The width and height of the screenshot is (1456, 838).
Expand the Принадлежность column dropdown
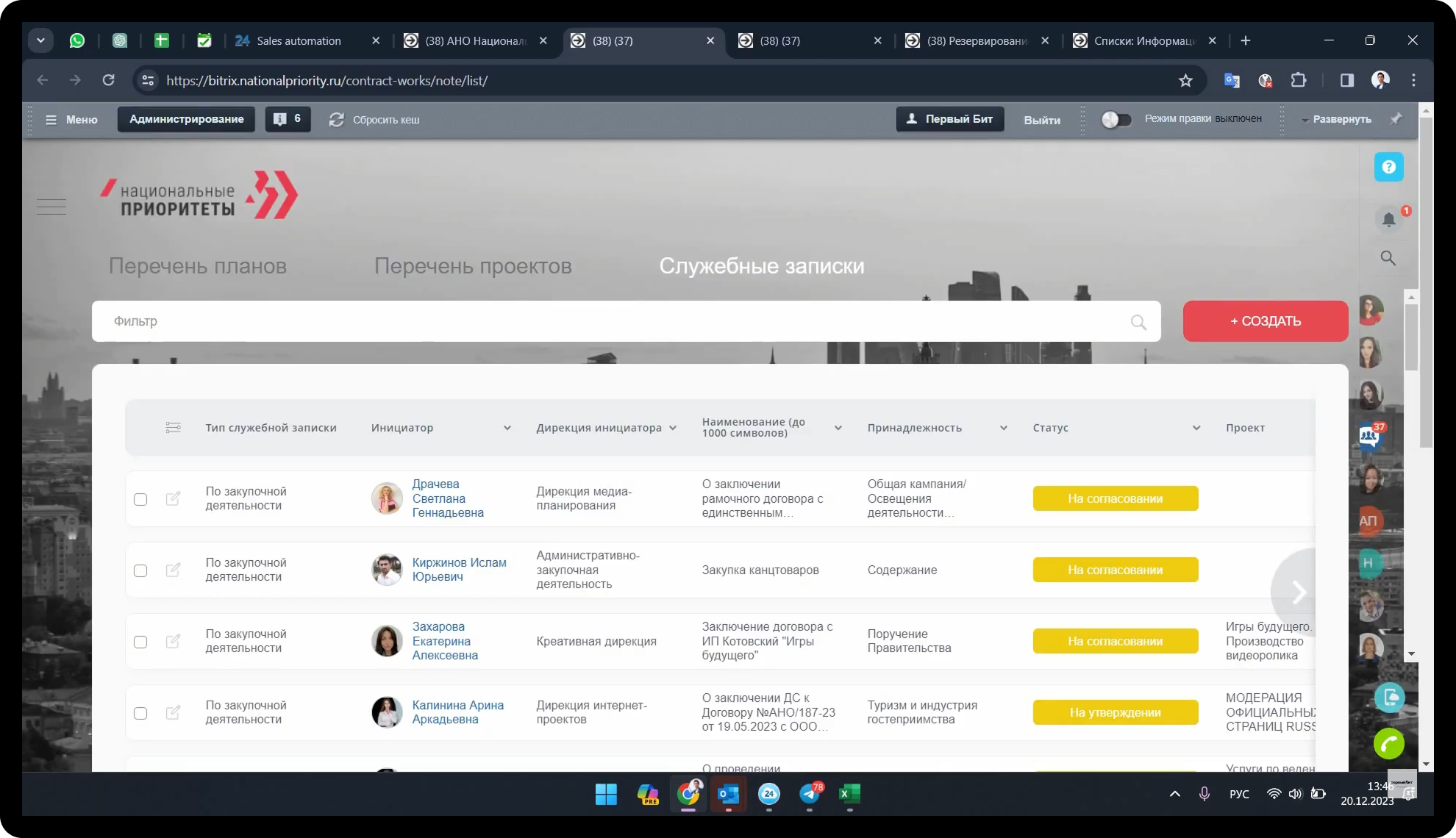click(1003, 428)
